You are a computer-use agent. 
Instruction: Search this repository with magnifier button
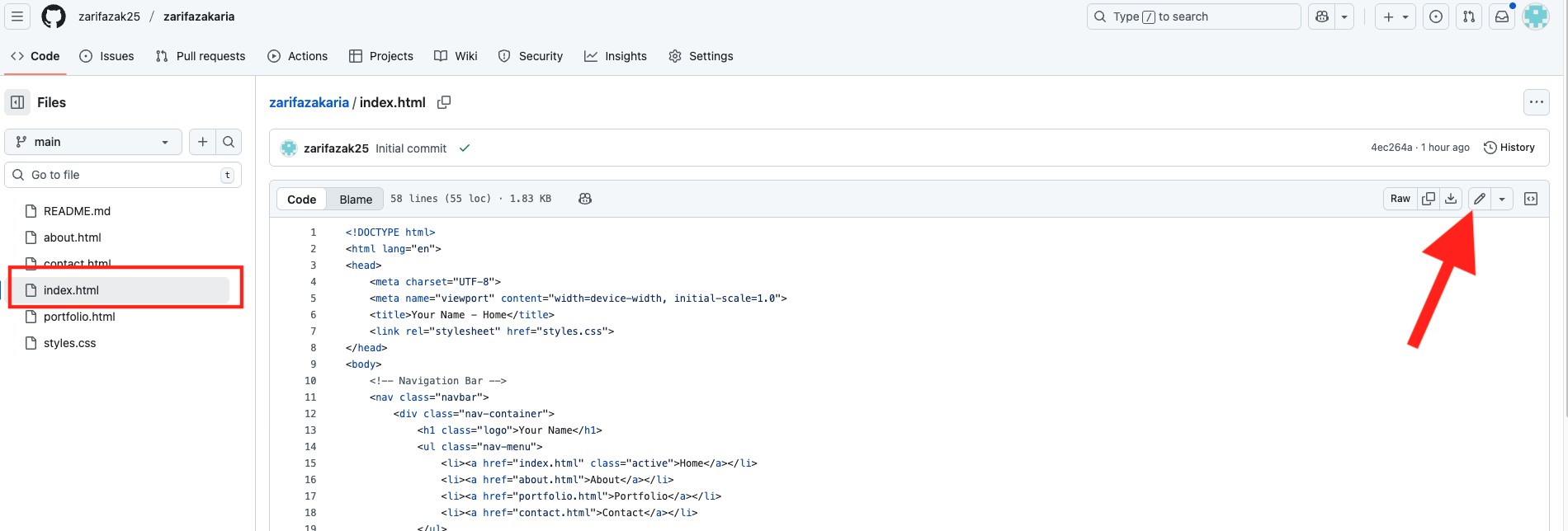pyautogui.click(x=229, y=142)
